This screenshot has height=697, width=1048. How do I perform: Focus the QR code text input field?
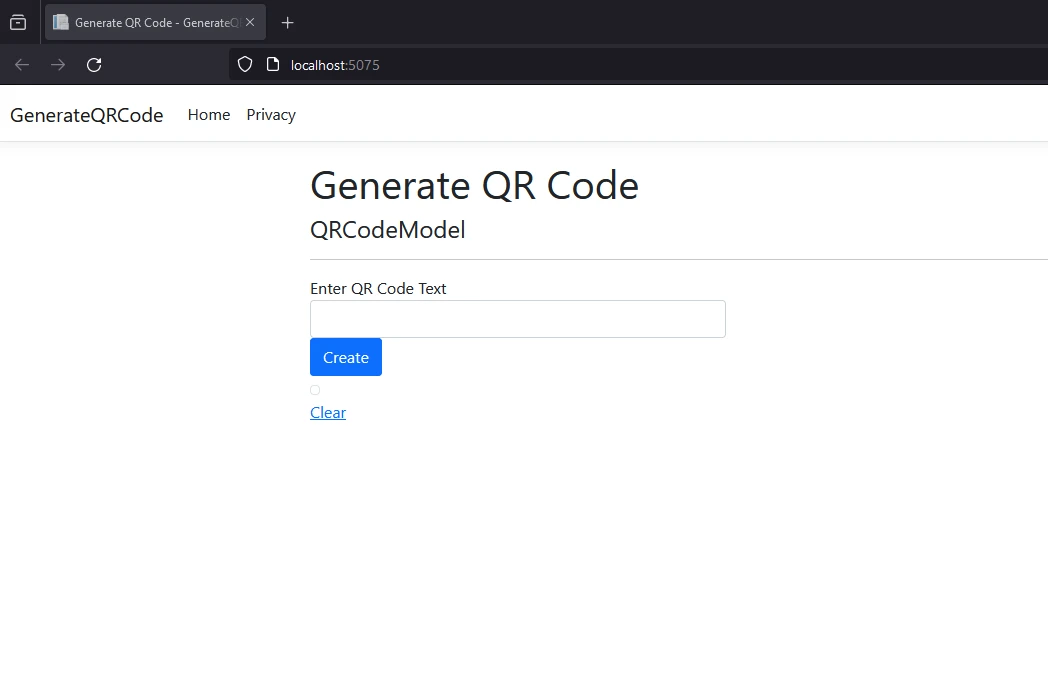(517, 319)
